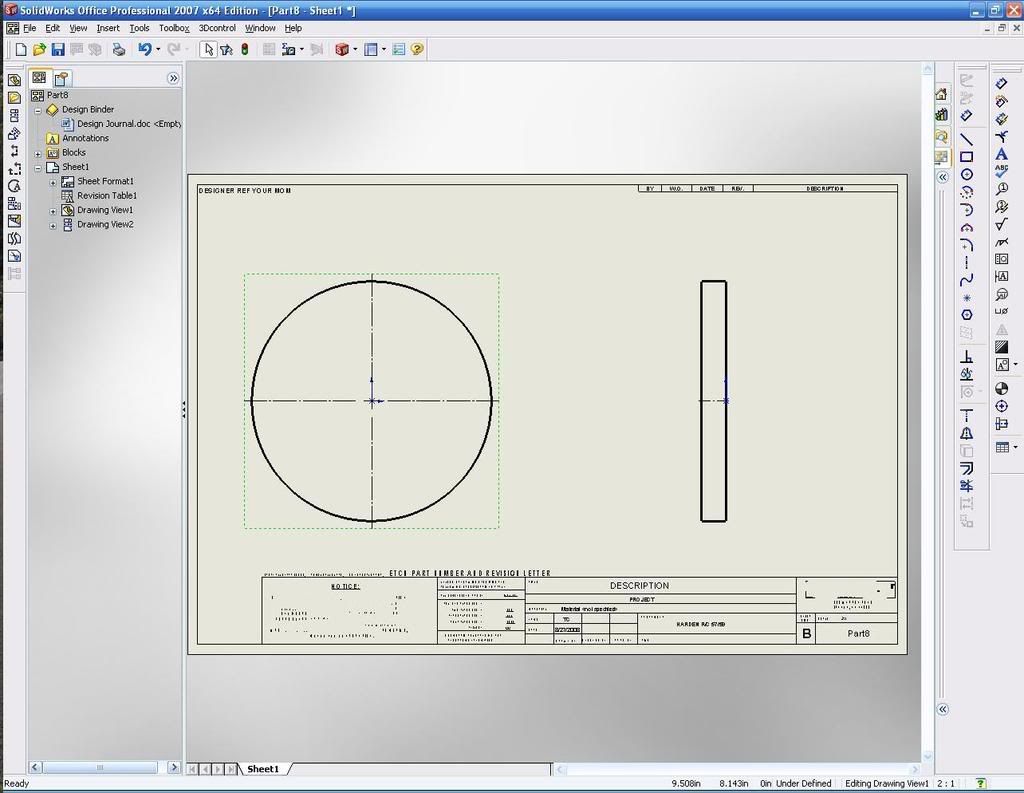Click the Surface Finish symbol tool
This screenshot has width=1024, height=793.
(x=1002, y=224)
